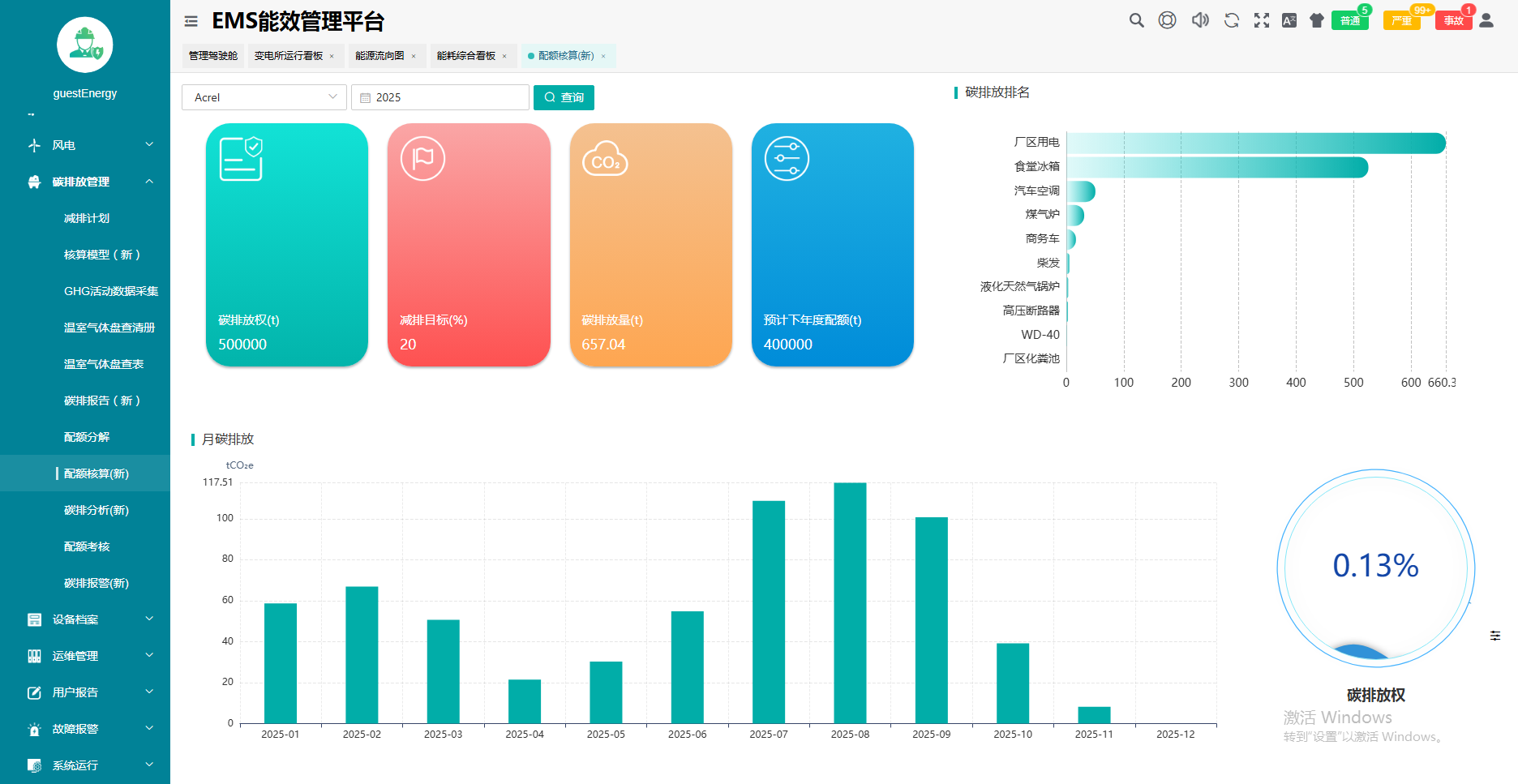The width and height of the screenshot is (1518, 784).
Task: Click the 2025 year picker field
Action: click(x=440, y=97)
